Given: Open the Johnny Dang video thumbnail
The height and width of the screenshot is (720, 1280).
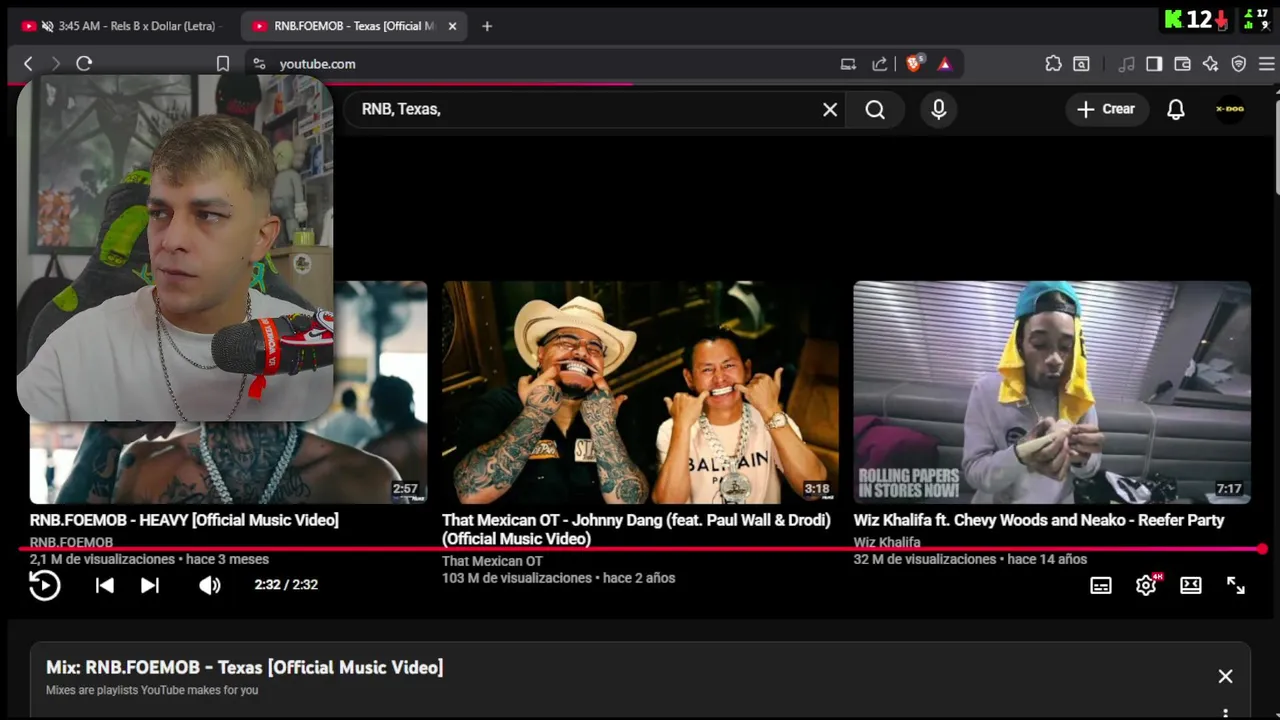Looking at the screenshot, I should click(x=640, y=392).
